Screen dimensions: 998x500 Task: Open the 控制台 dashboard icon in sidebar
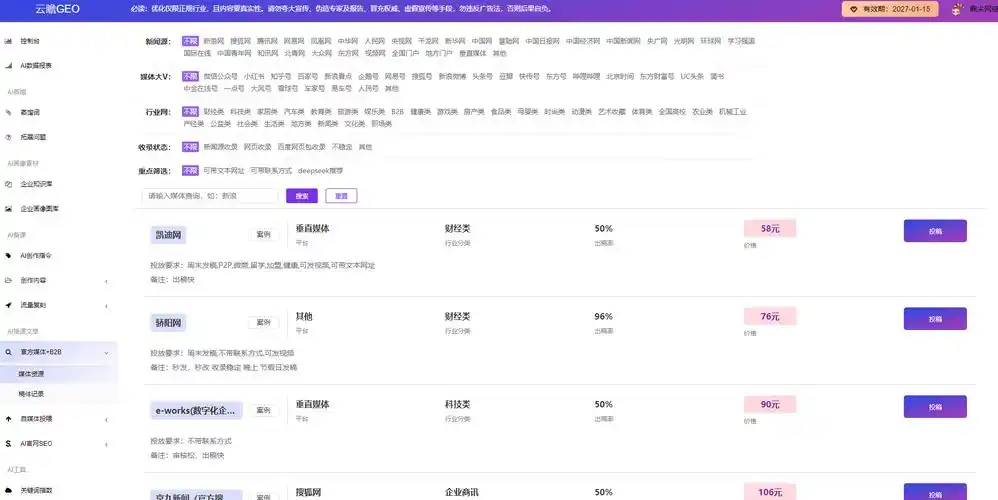[x=9, y=42]
